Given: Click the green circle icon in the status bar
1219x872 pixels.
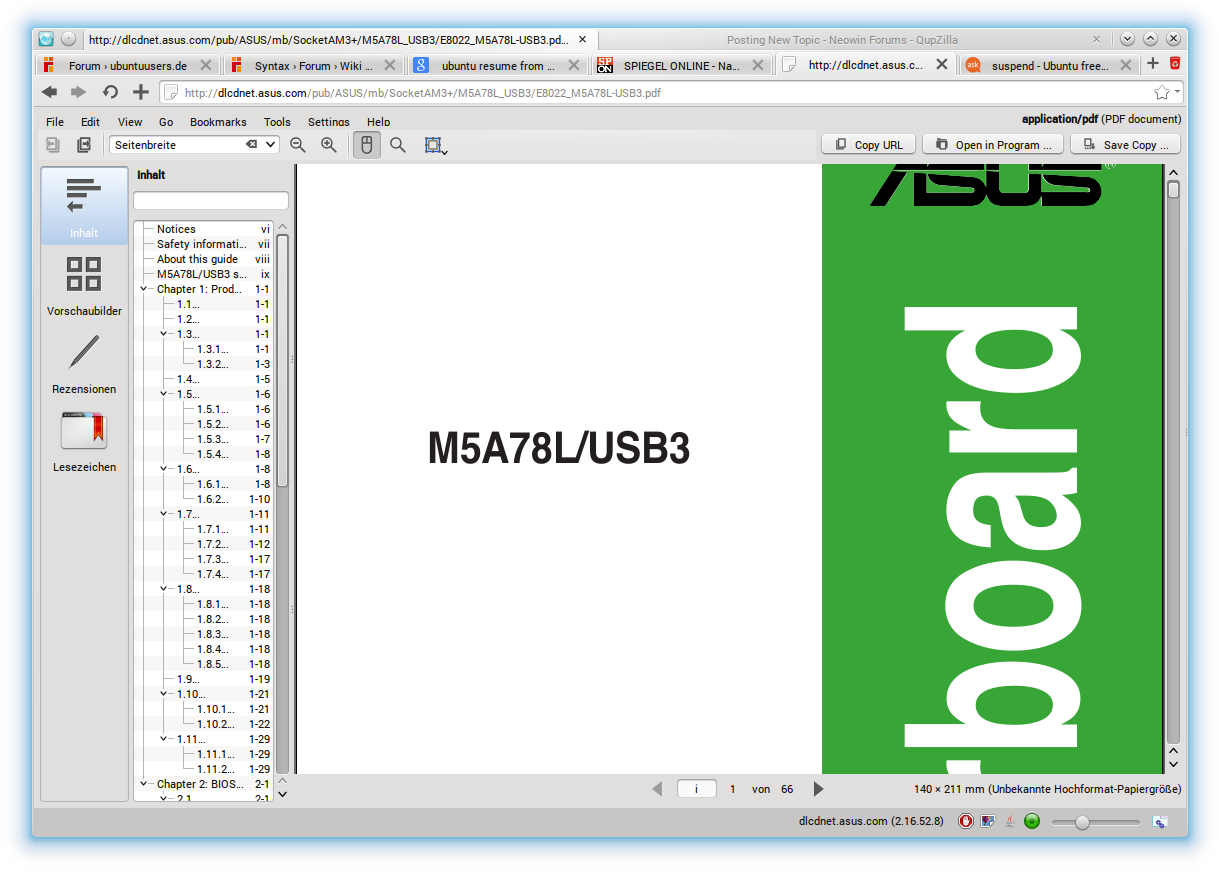Looking at the screenshot, I should coord(1032,821).
